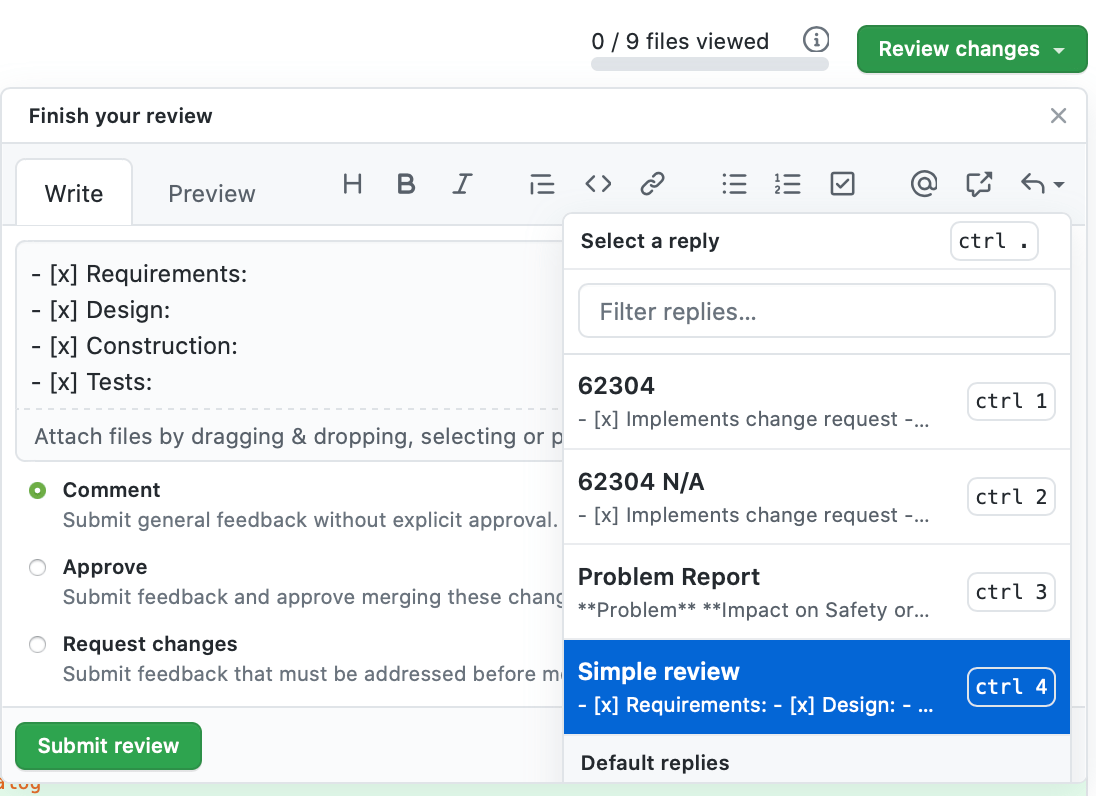The height and width of the screenshot is (796, 1096).
Task: Insert code formatting
Action: coord(598,184)
